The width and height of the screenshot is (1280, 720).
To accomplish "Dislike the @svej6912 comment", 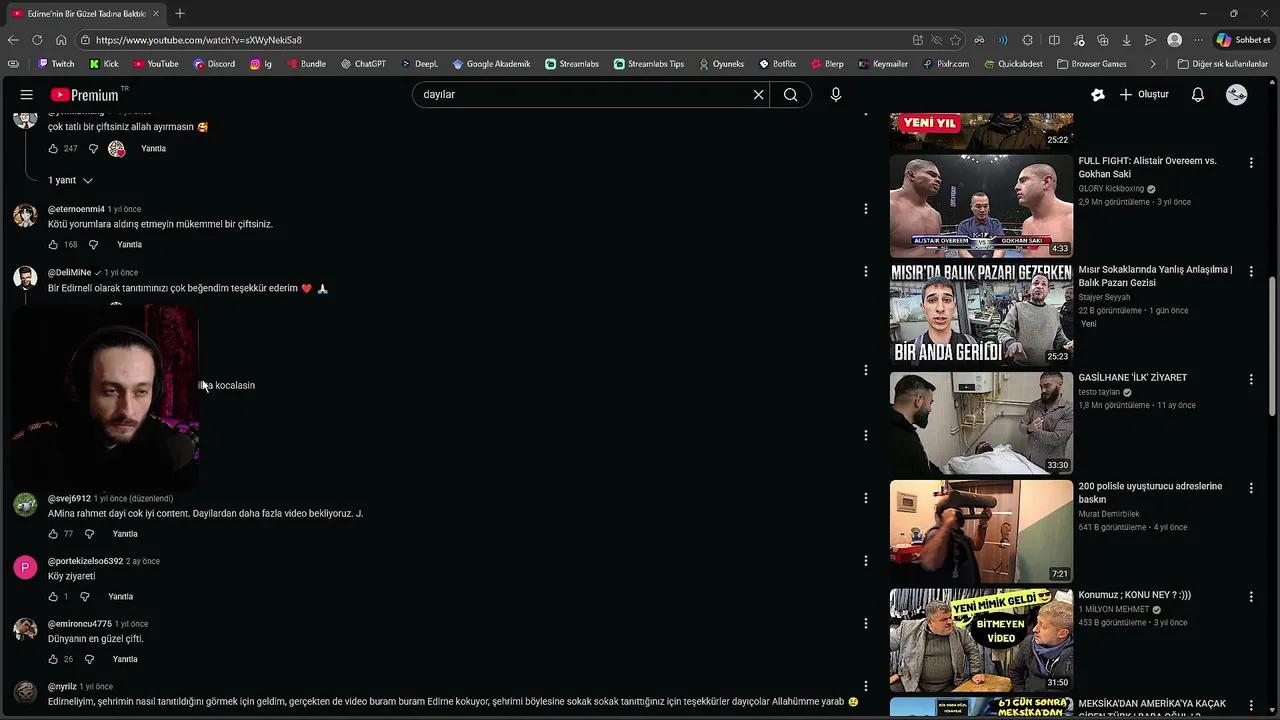I will click(x=89, y=534).
